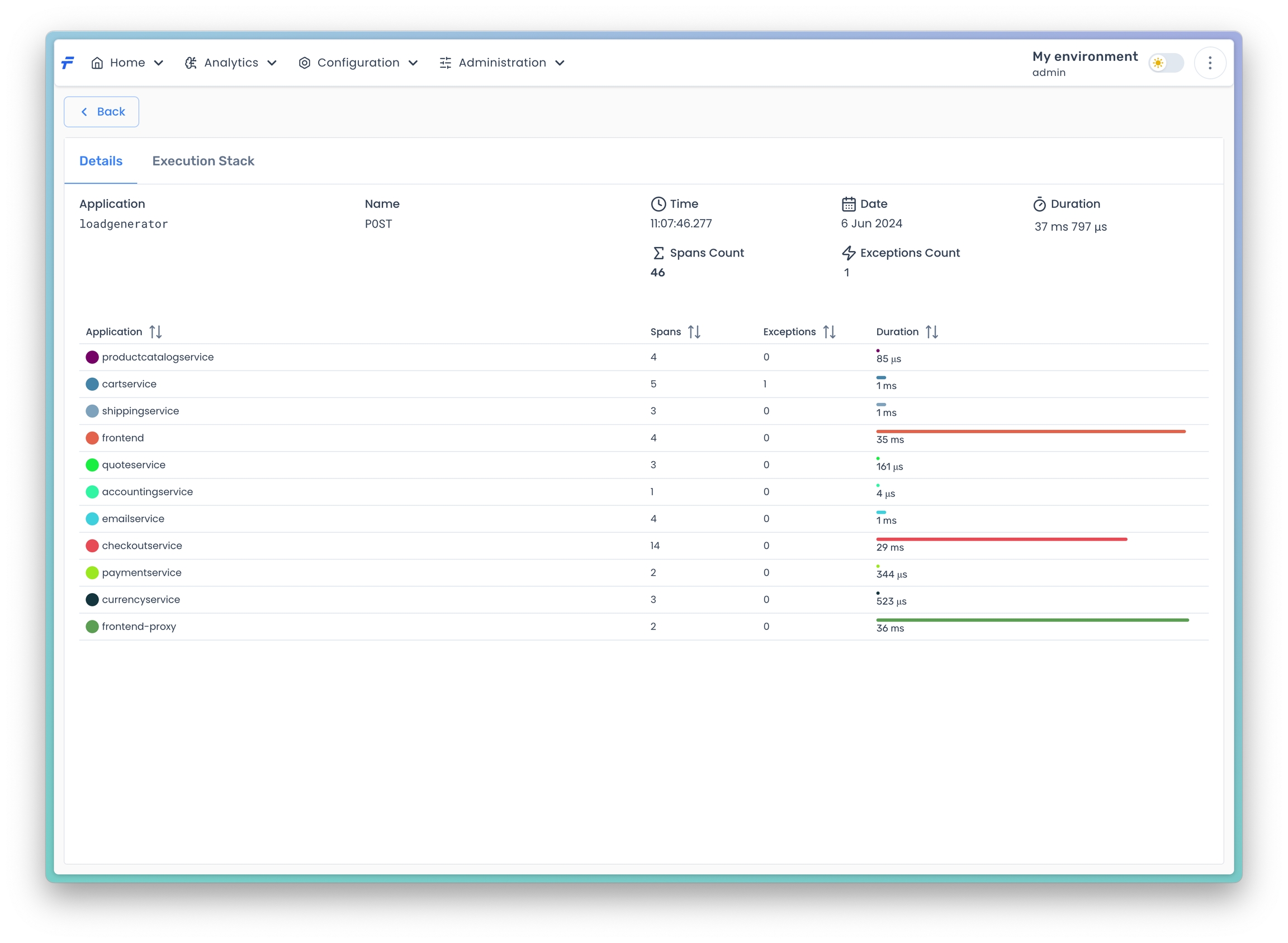
Task: Sort table by Exceptions column
Action: pyautogui.click(x=829, y=331)
